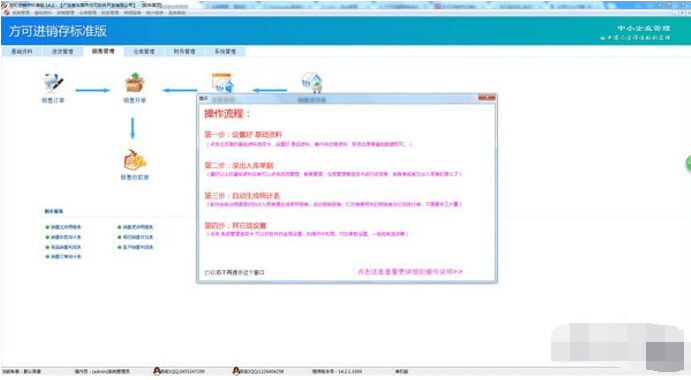Switch to the 基础资料 tab
This screenshot has width=691, height=380.
[22, 52]
